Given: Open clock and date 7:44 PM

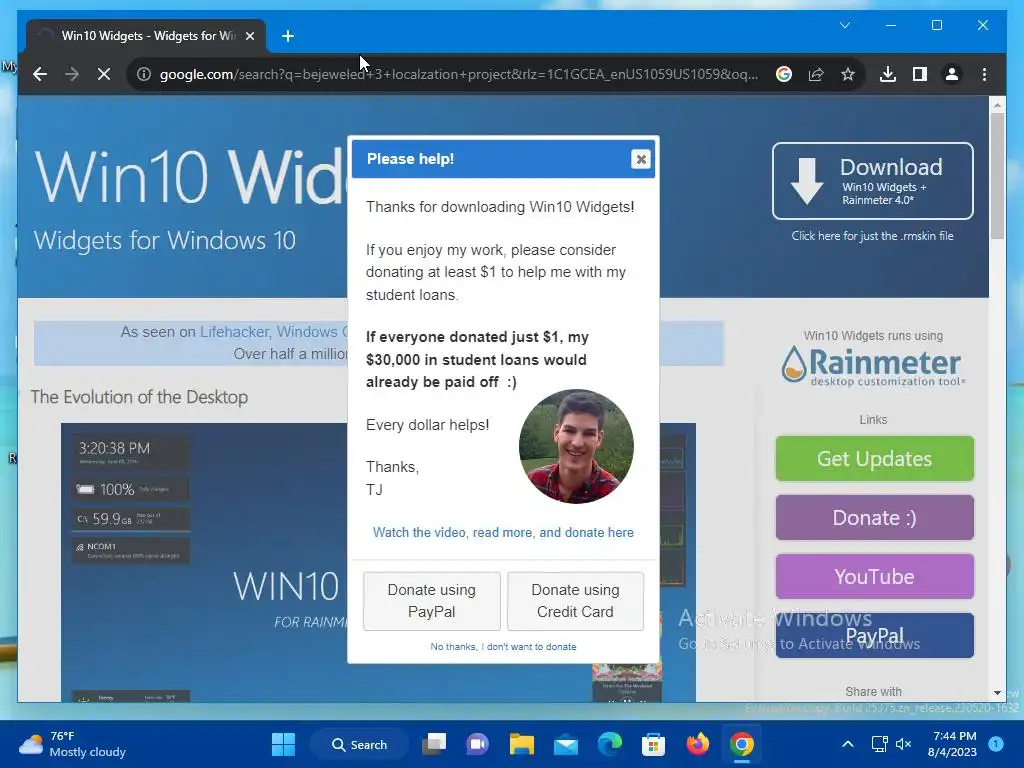Looking at the screenshot, I should 952,744.
